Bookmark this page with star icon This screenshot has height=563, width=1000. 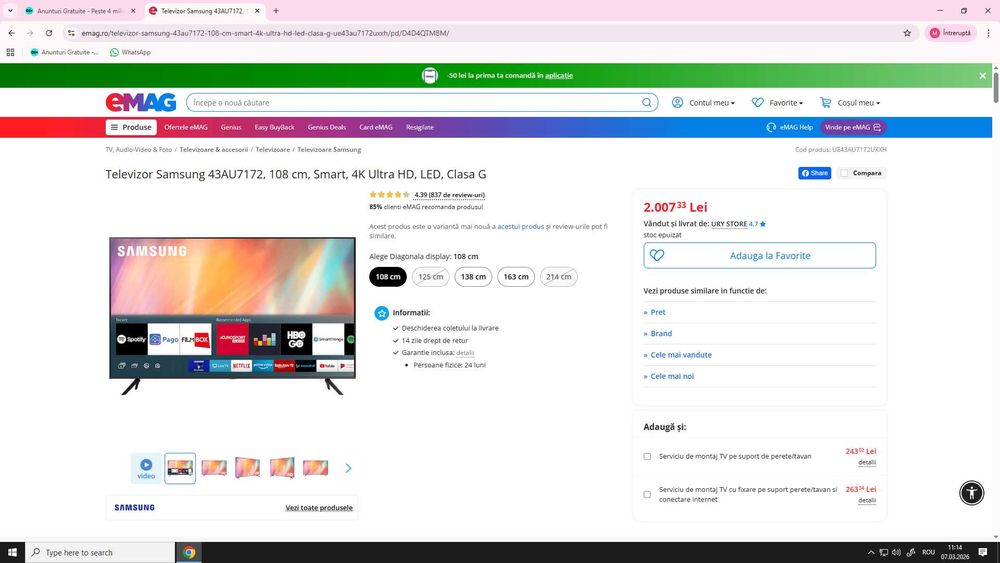pyautogui.click(x=907, y=33)
